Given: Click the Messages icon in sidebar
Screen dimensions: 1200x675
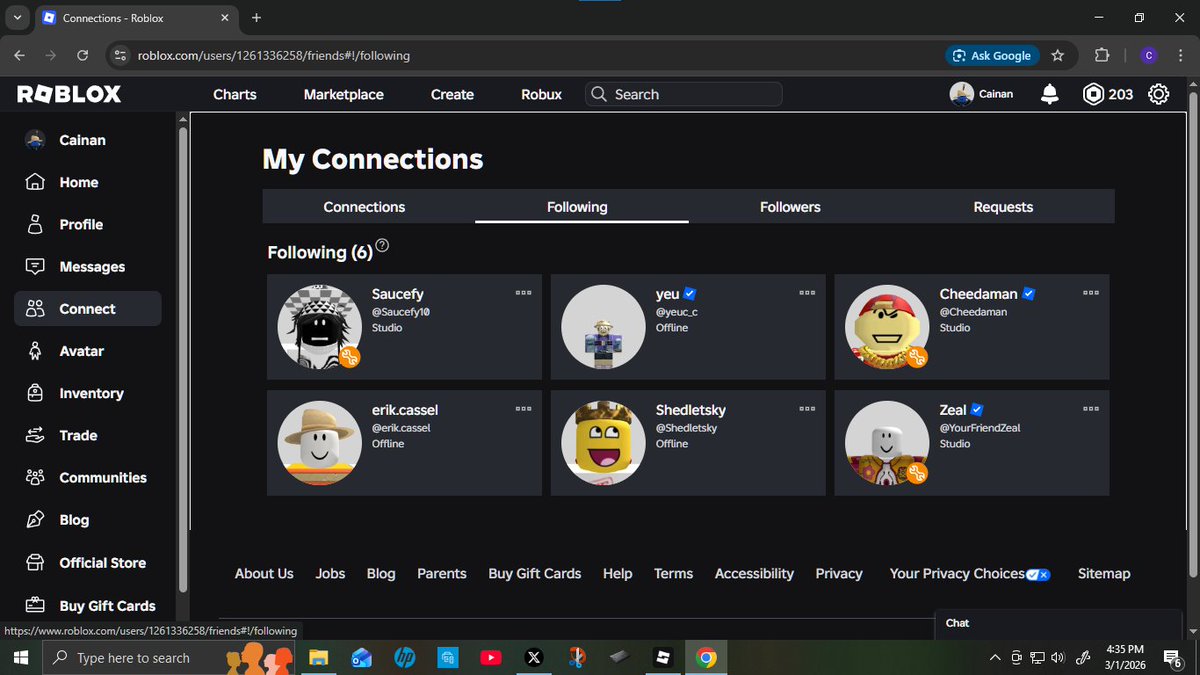Looking at the screenshot, I should [x=35, y=267].
